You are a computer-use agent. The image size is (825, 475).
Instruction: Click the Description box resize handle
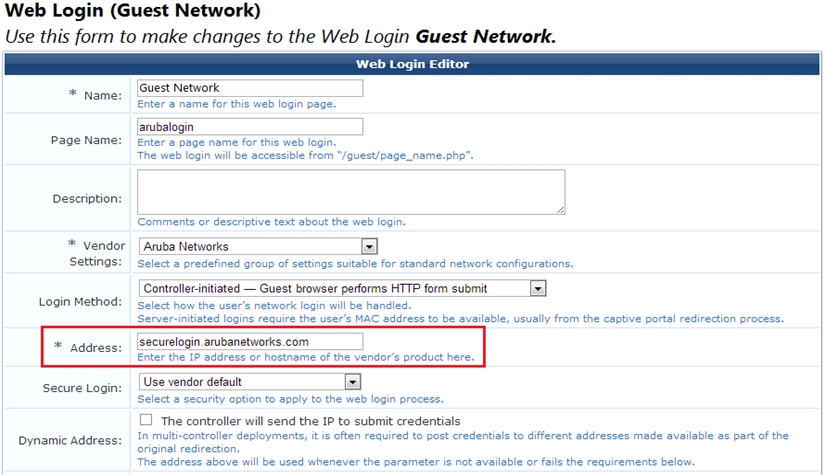coord(560,209)
